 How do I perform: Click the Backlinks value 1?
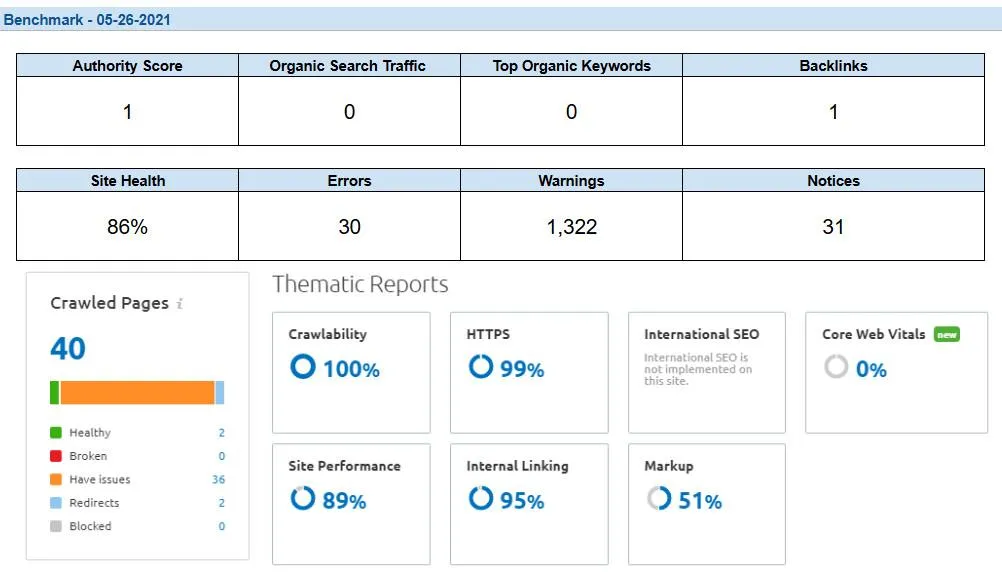[833, 112]
